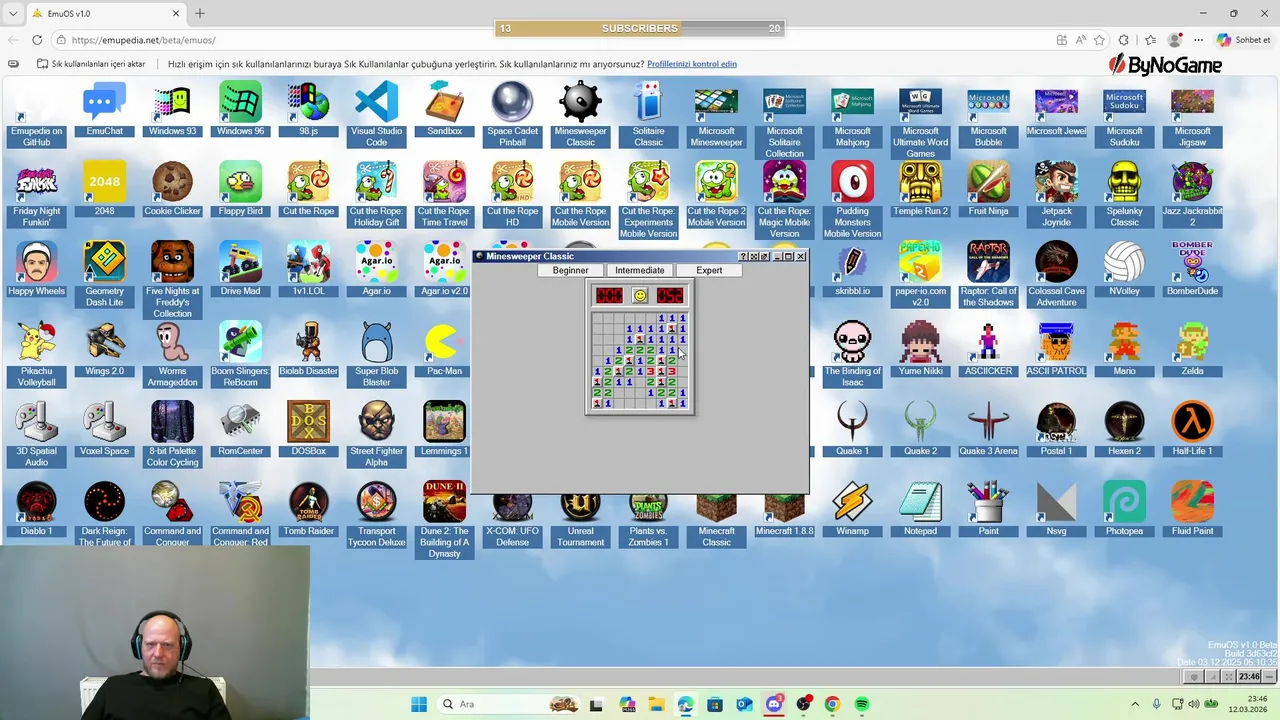Screen dimensions: 1280x720
Task: Click the Minesweeper smiley face reset button
Action: [x=640, y=295]
